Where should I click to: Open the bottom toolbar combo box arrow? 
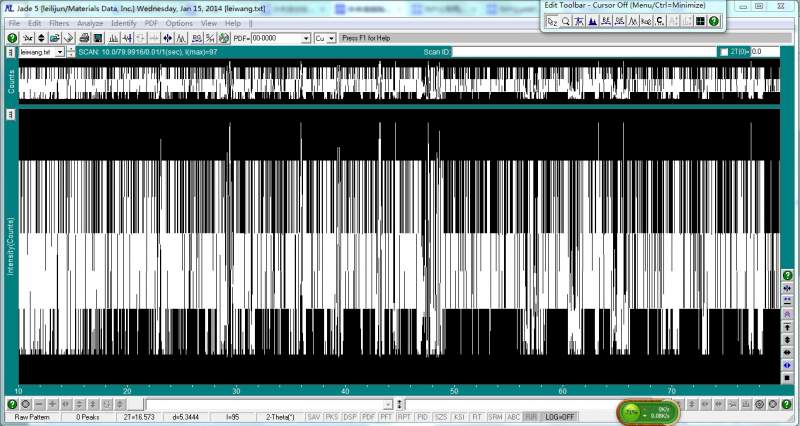(388, 405)
